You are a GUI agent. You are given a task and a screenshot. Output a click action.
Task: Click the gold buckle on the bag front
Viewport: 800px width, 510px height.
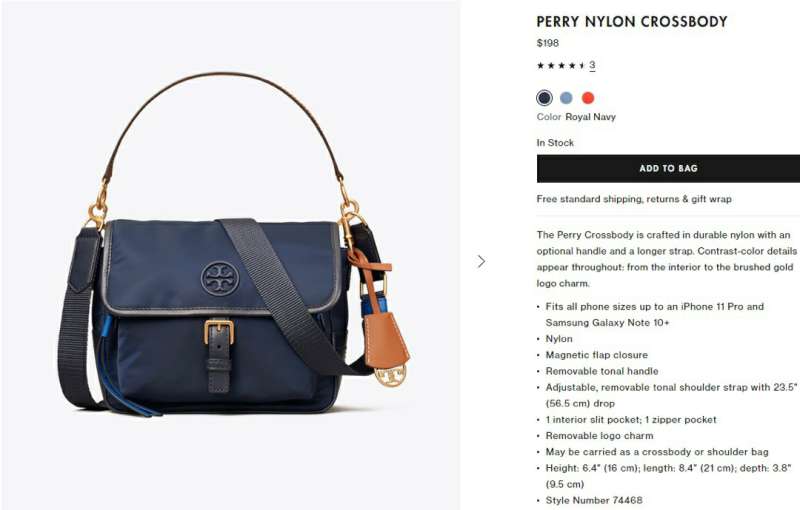click(x=219, y=332)
